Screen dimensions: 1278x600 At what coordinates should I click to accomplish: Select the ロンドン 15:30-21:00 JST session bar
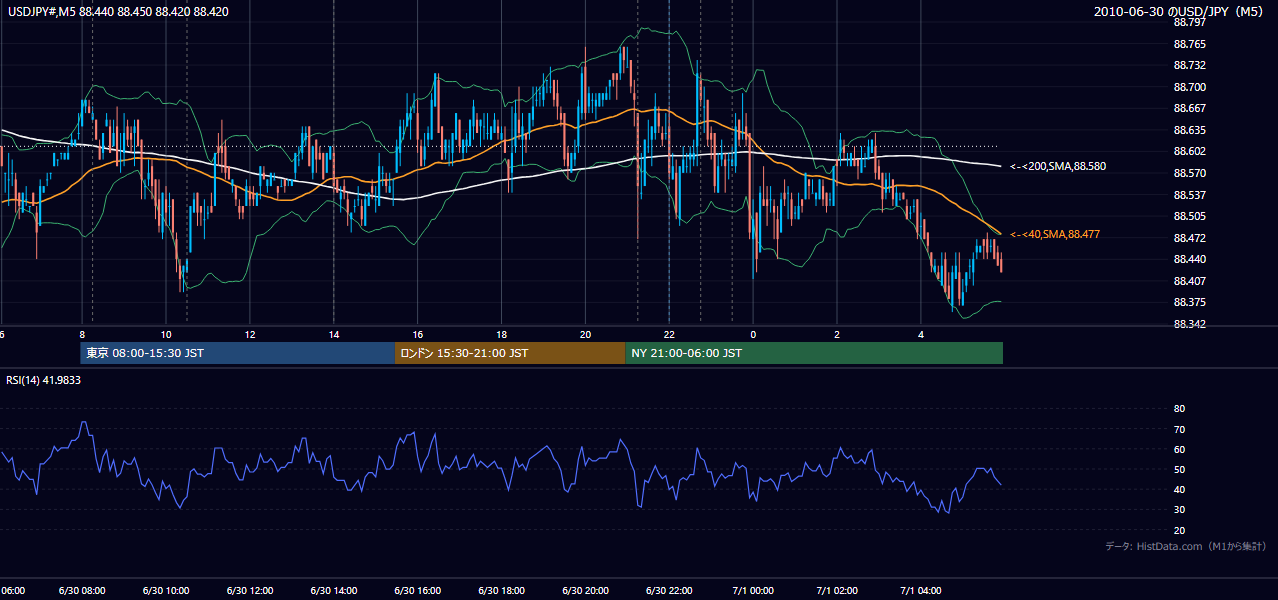[x=510, y=353]
